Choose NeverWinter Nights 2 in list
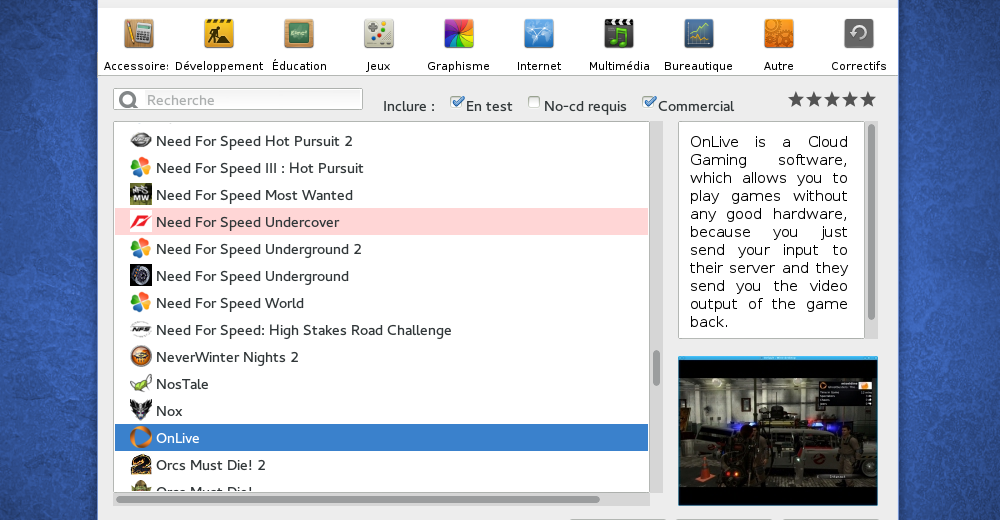The image size is (1000, 520). (x=227, y=357)
